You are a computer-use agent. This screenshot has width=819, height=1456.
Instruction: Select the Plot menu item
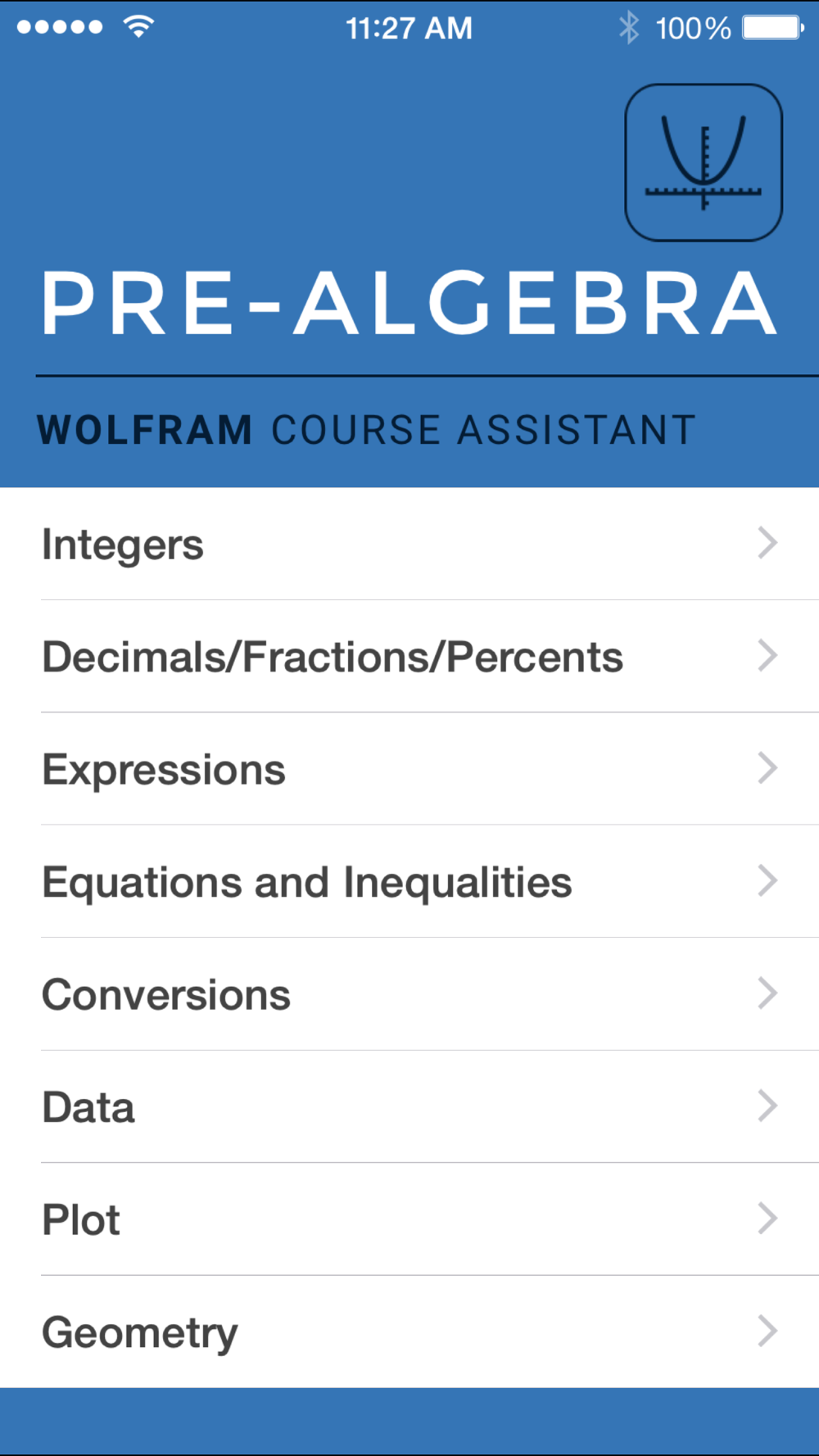click(x=81, y=1220)
